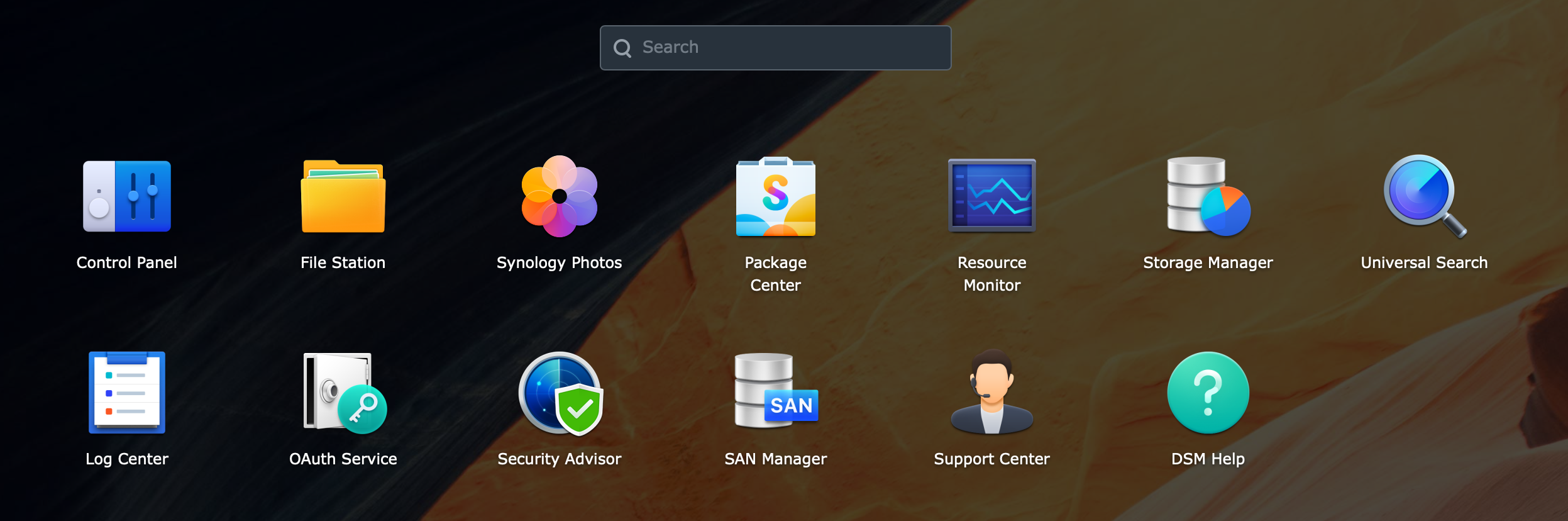Viewport: 1568px width, 521px height.
Task: Launch SAN Manager icon
Action: pyautogui.click(x=776, y=391)
